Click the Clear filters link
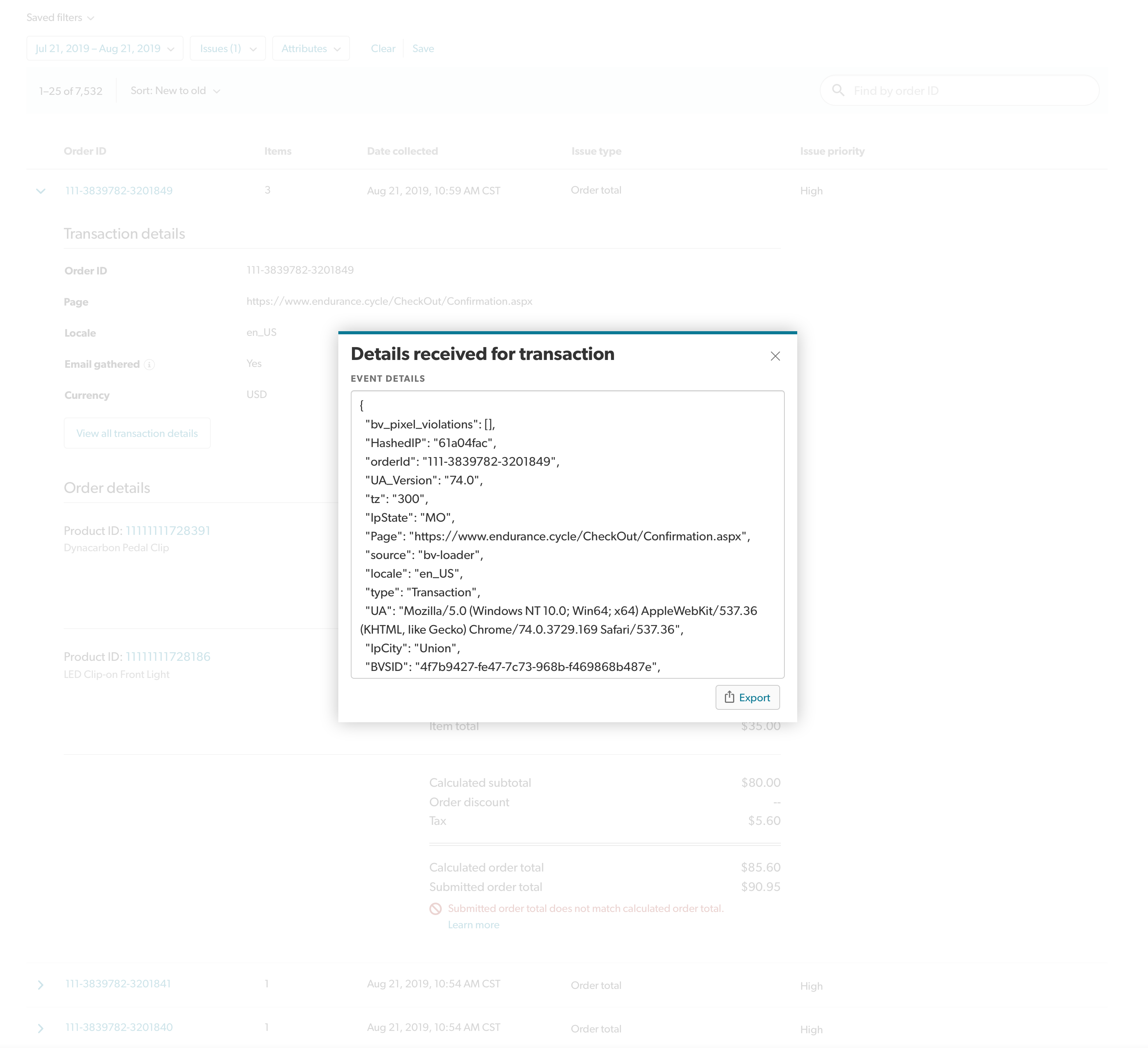Screen dimensions: 1148x1048 pos(383,49)
